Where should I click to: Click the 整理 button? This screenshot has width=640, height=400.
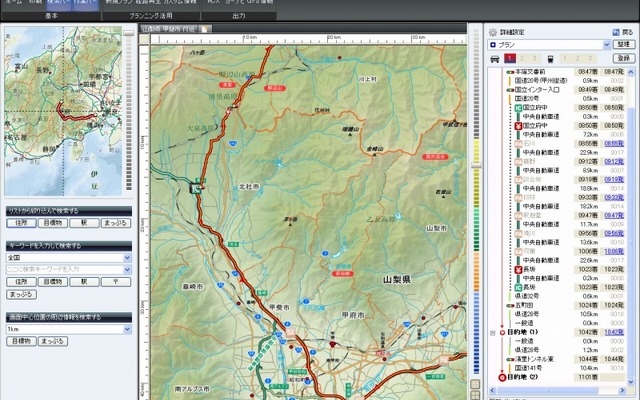(624, 44)
